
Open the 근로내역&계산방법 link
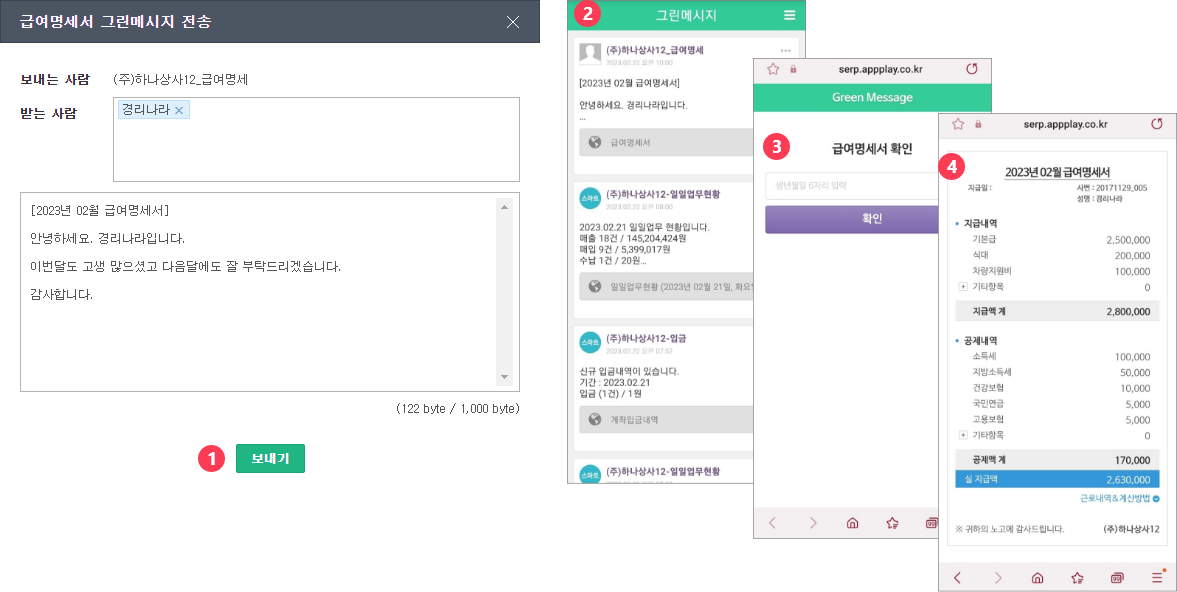[1119, 498]
